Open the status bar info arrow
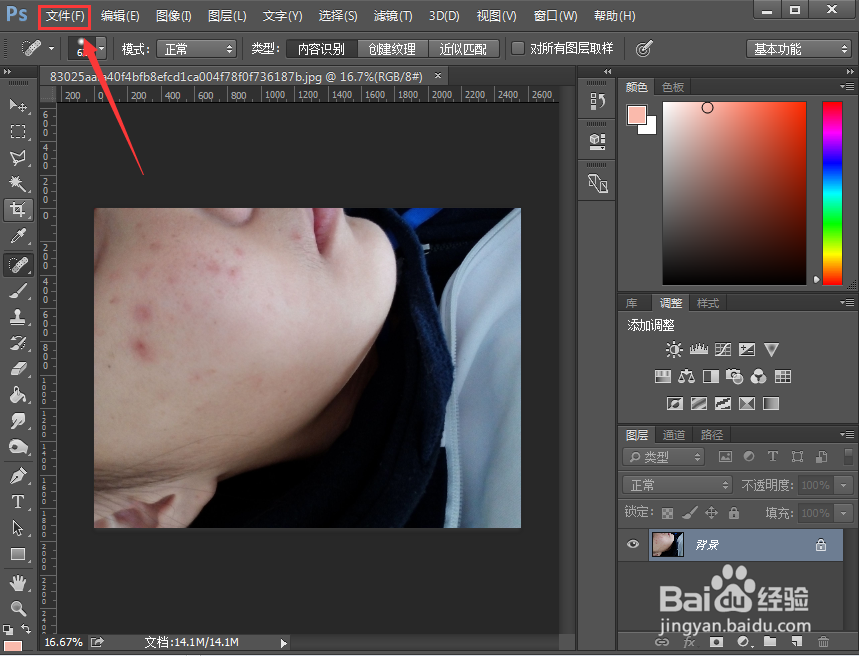Viewport: 859px width, 656px height. [283, 643]
